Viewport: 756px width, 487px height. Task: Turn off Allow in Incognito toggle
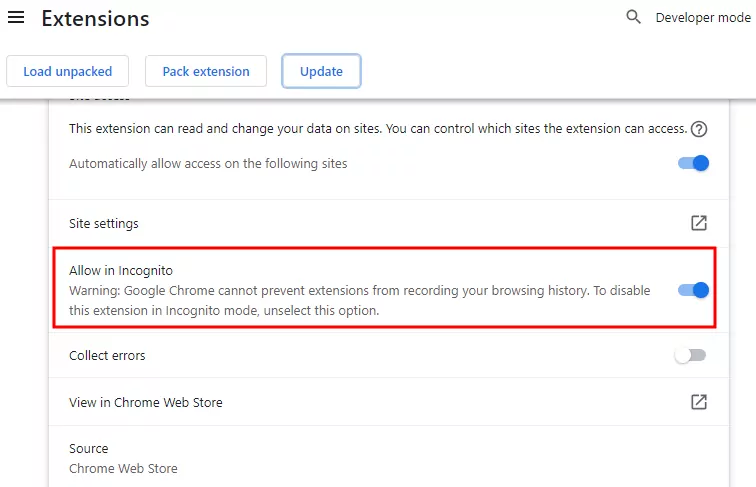coord(693,290)
